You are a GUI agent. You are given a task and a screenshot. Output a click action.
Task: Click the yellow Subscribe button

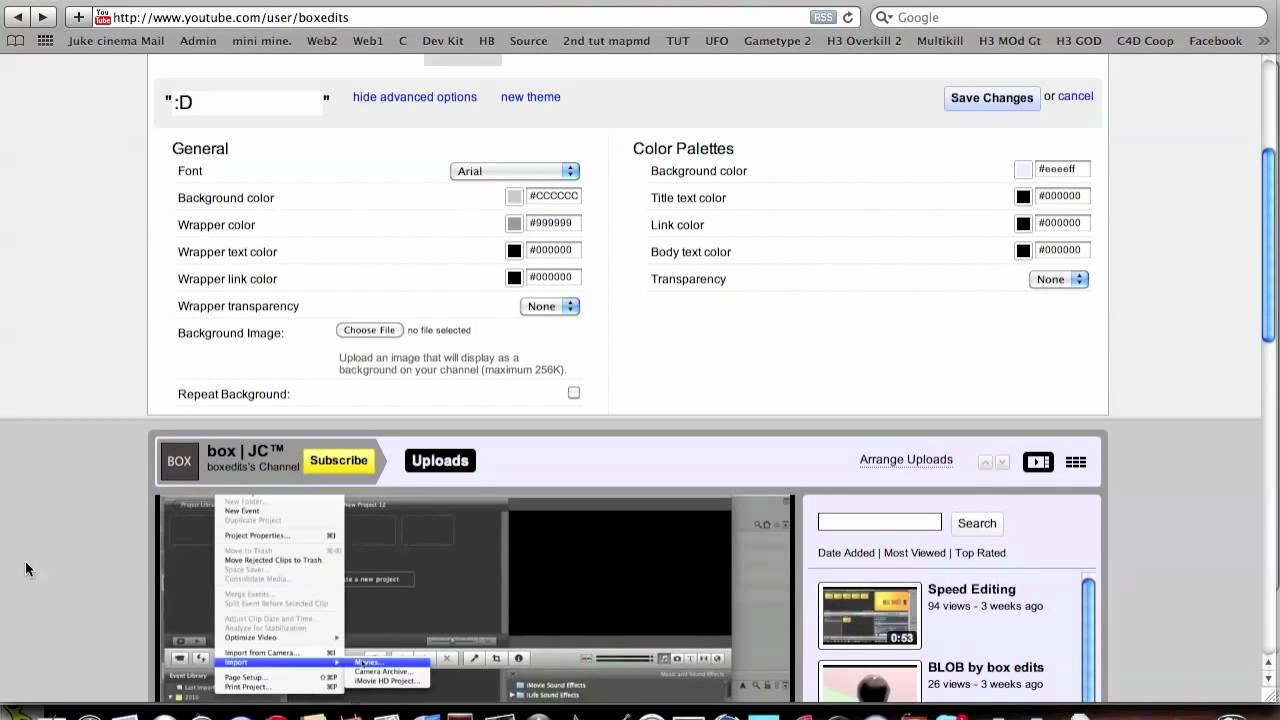(x=338, y=460)
